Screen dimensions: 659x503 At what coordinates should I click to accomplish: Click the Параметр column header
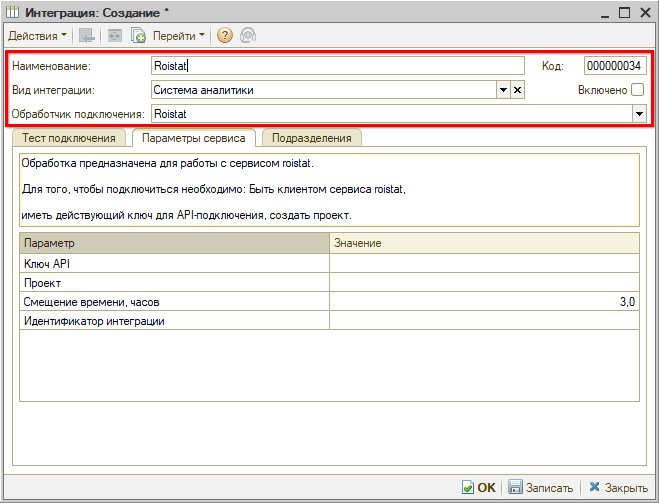[x=174, y=243]
